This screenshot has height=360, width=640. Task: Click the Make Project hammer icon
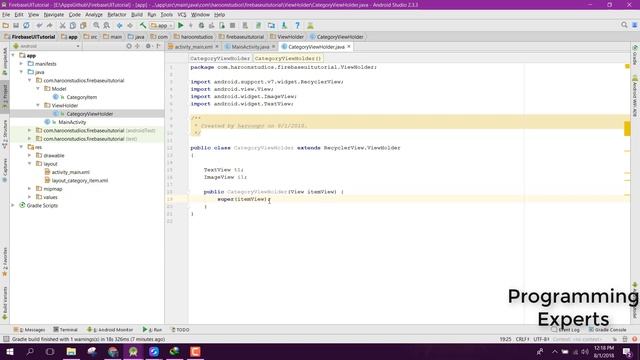[x=143, y=25]
